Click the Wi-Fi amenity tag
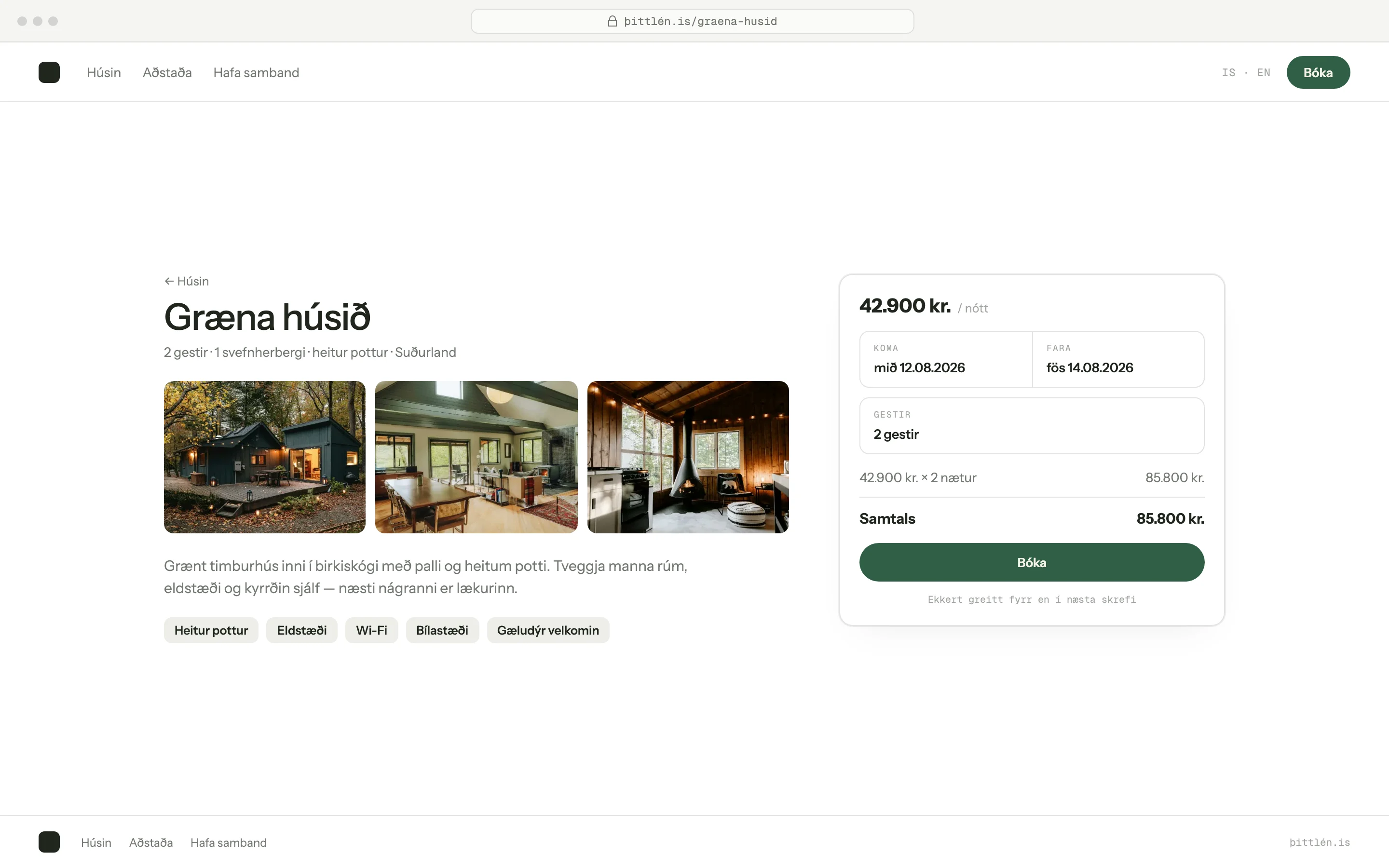The width and height of the screenshot is (1389, 868). [371, 630]
